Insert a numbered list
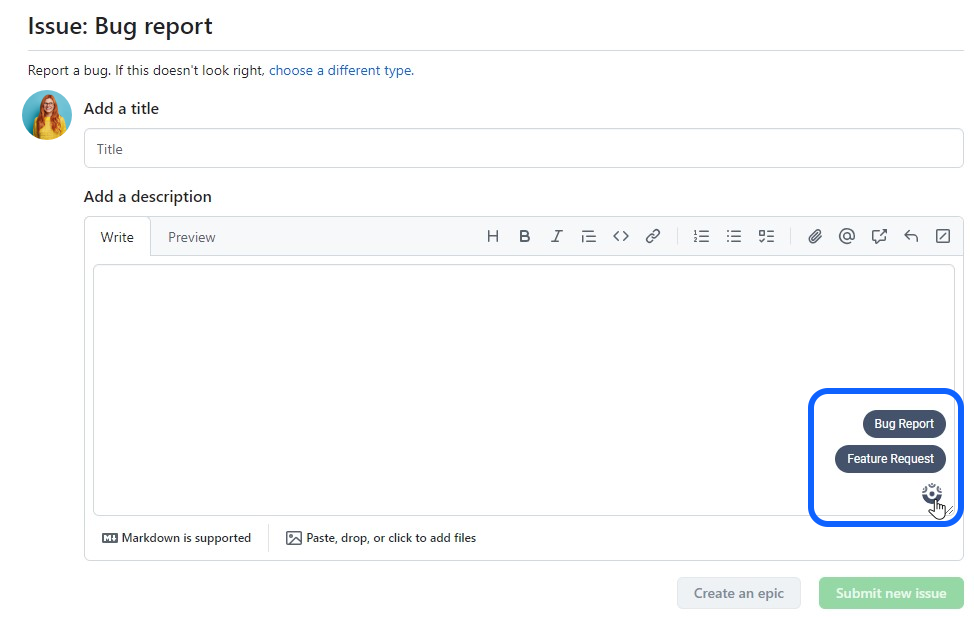The width and height of the screenshot is (974, 617). (701, 237)
